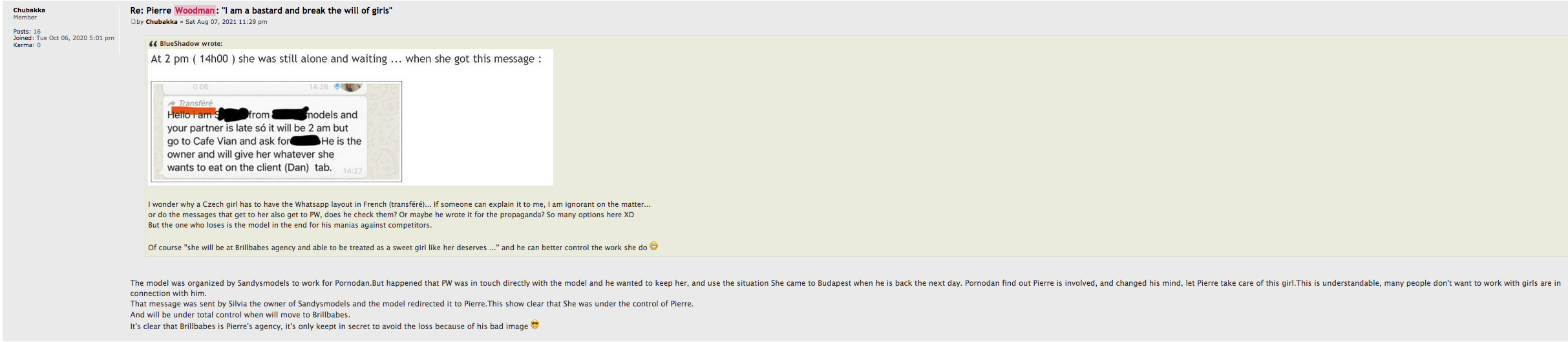Click the bold Chubakka author name in the byline
Screen dimensions: 1568x342
[x=162, y=22]
